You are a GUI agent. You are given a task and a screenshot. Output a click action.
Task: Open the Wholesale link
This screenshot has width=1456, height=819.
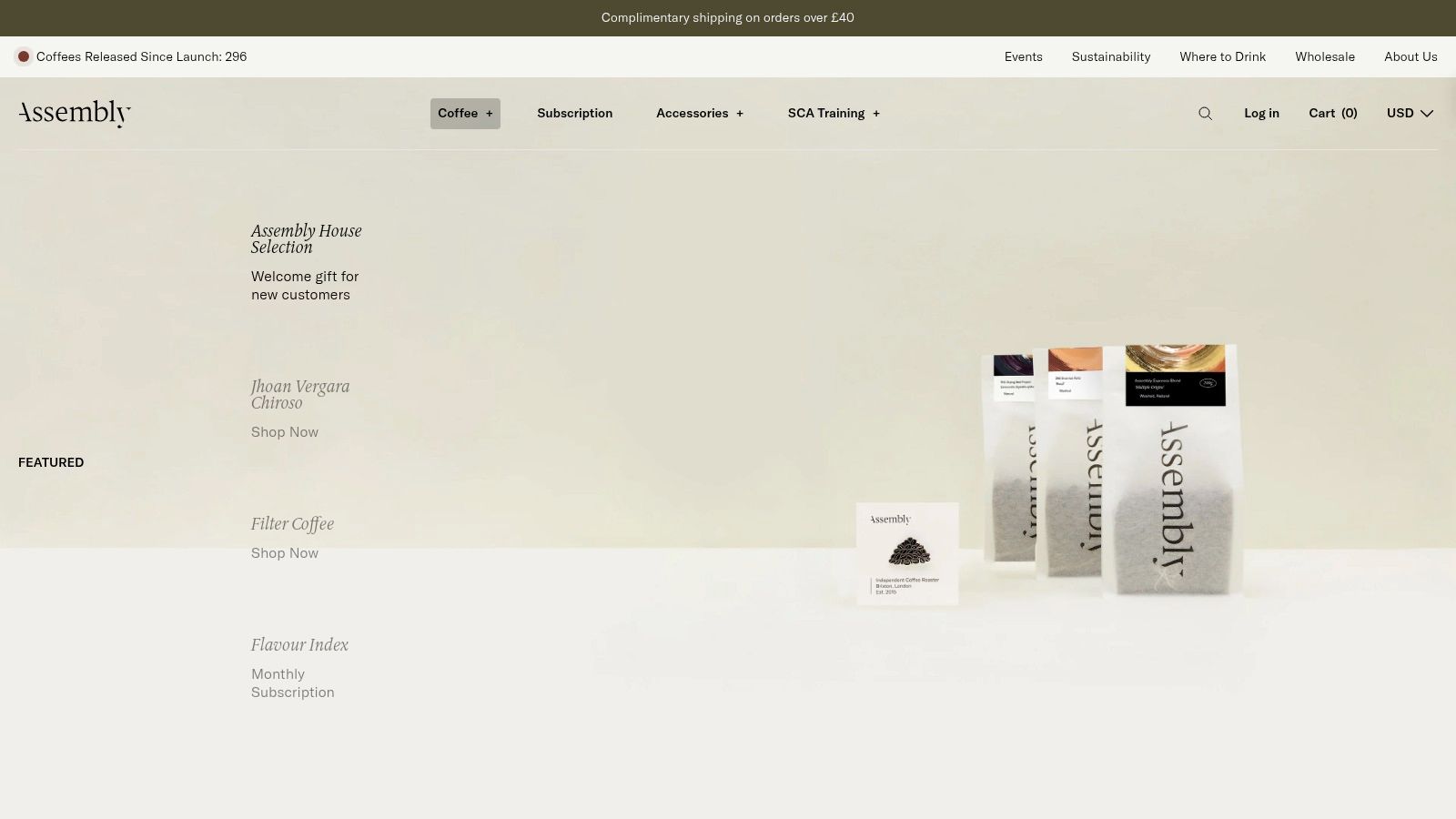coord(1324,56)
